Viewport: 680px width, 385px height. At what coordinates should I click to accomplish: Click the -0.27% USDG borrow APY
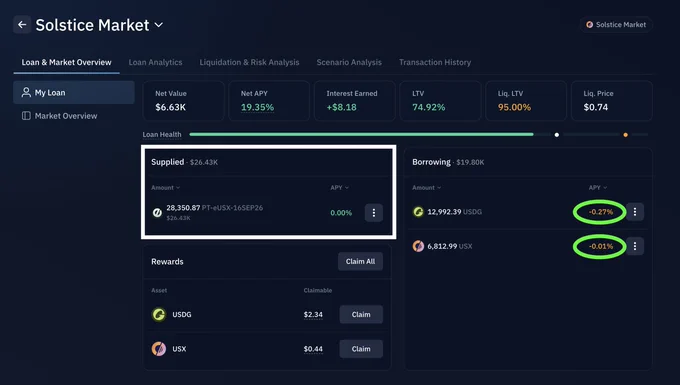(601, 212)
